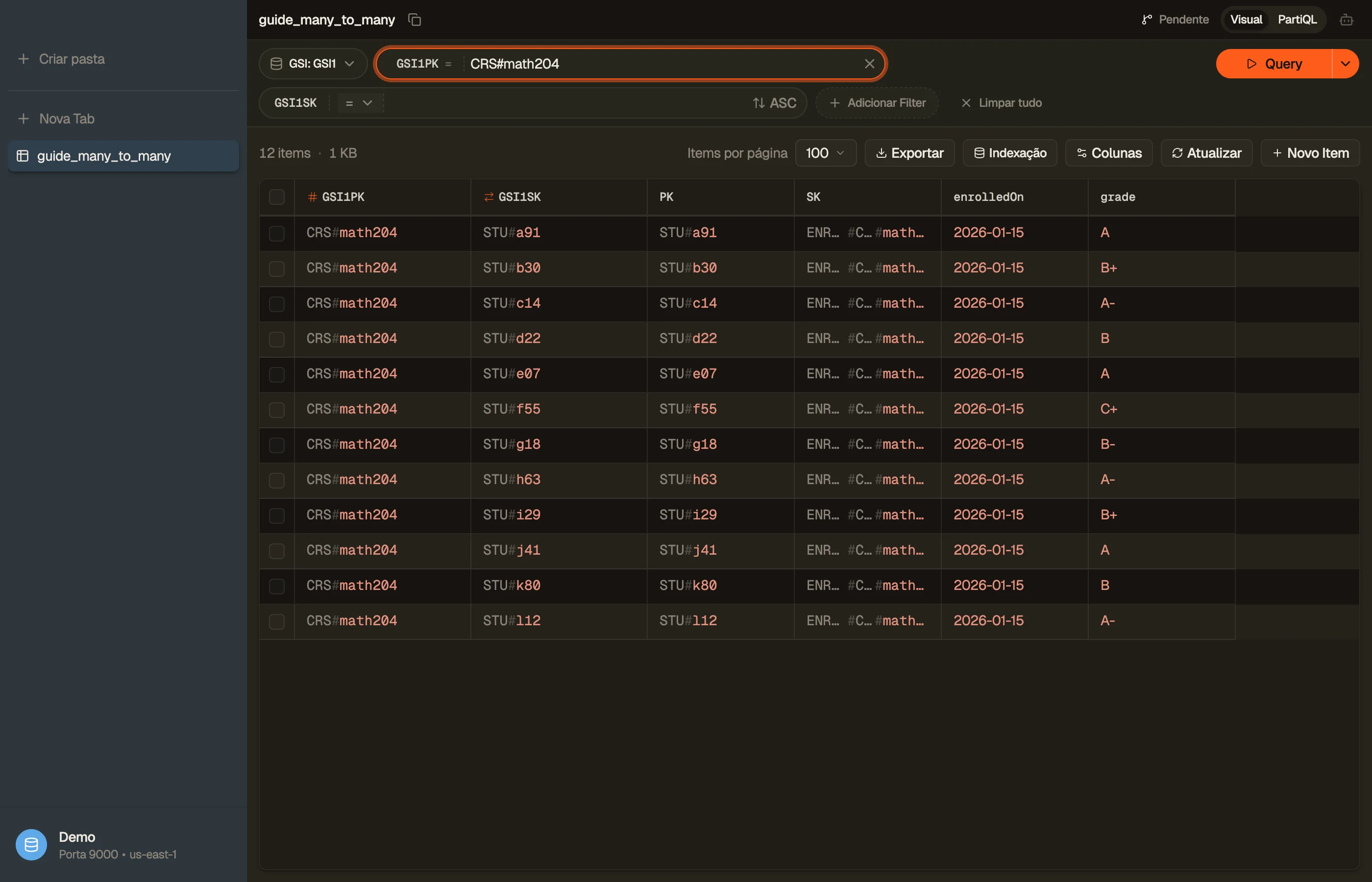Click the Demo database connection icon
This screenshot has width=1372, height=882.
click(x=31, y=845)
